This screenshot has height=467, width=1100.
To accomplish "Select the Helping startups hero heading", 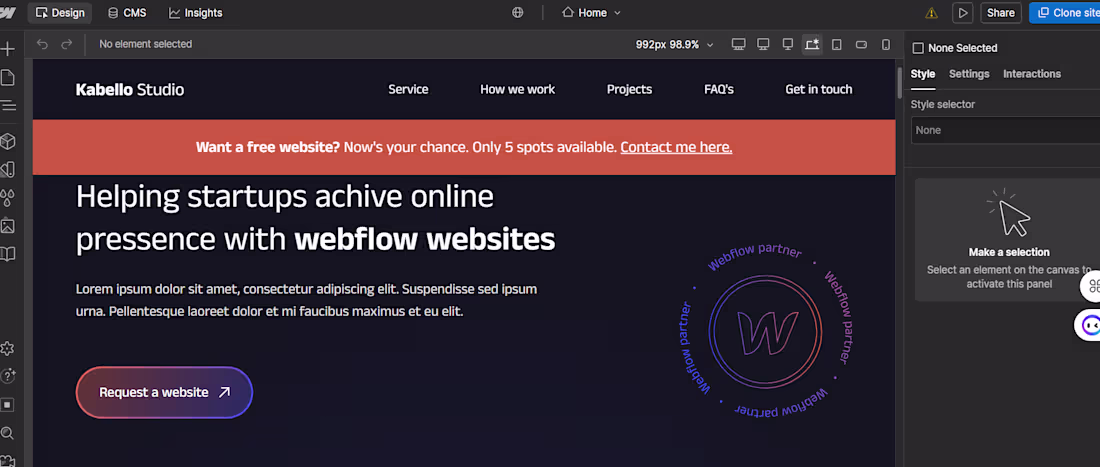I will pyautogui.click(x=316, y=218).
